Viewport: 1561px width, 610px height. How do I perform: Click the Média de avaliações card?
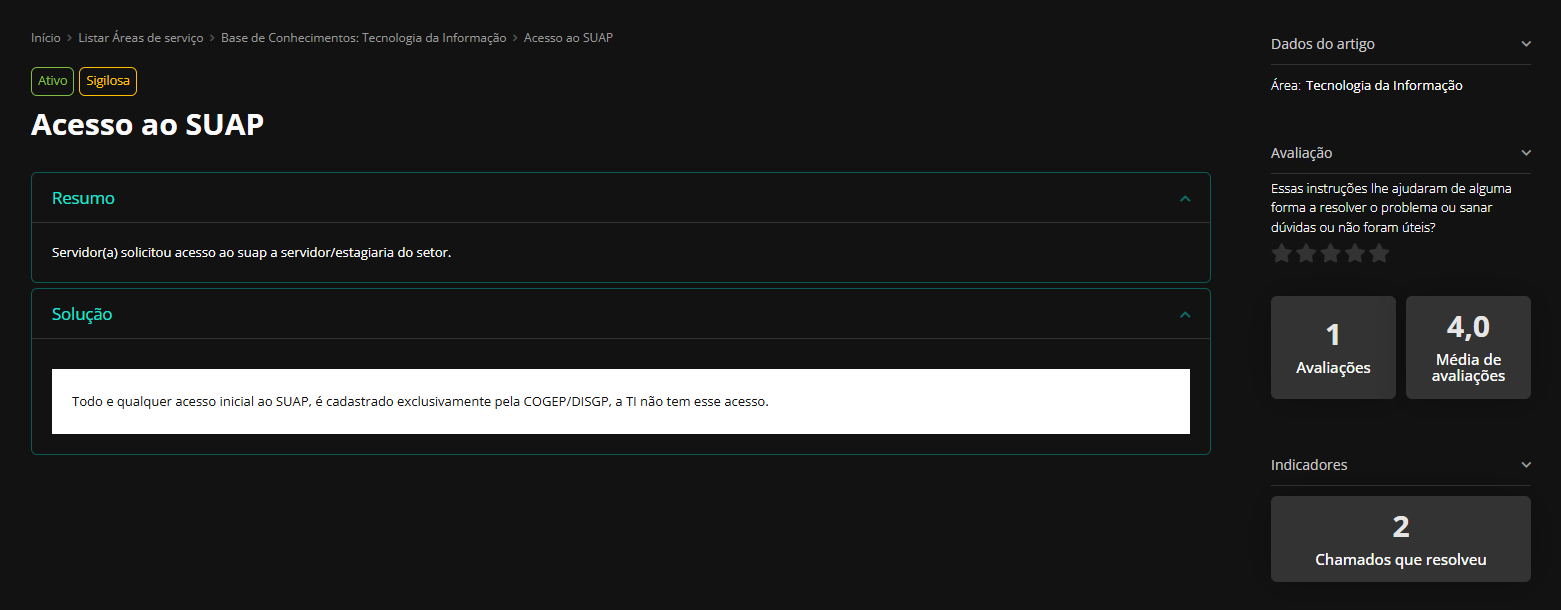[1468, 347]
